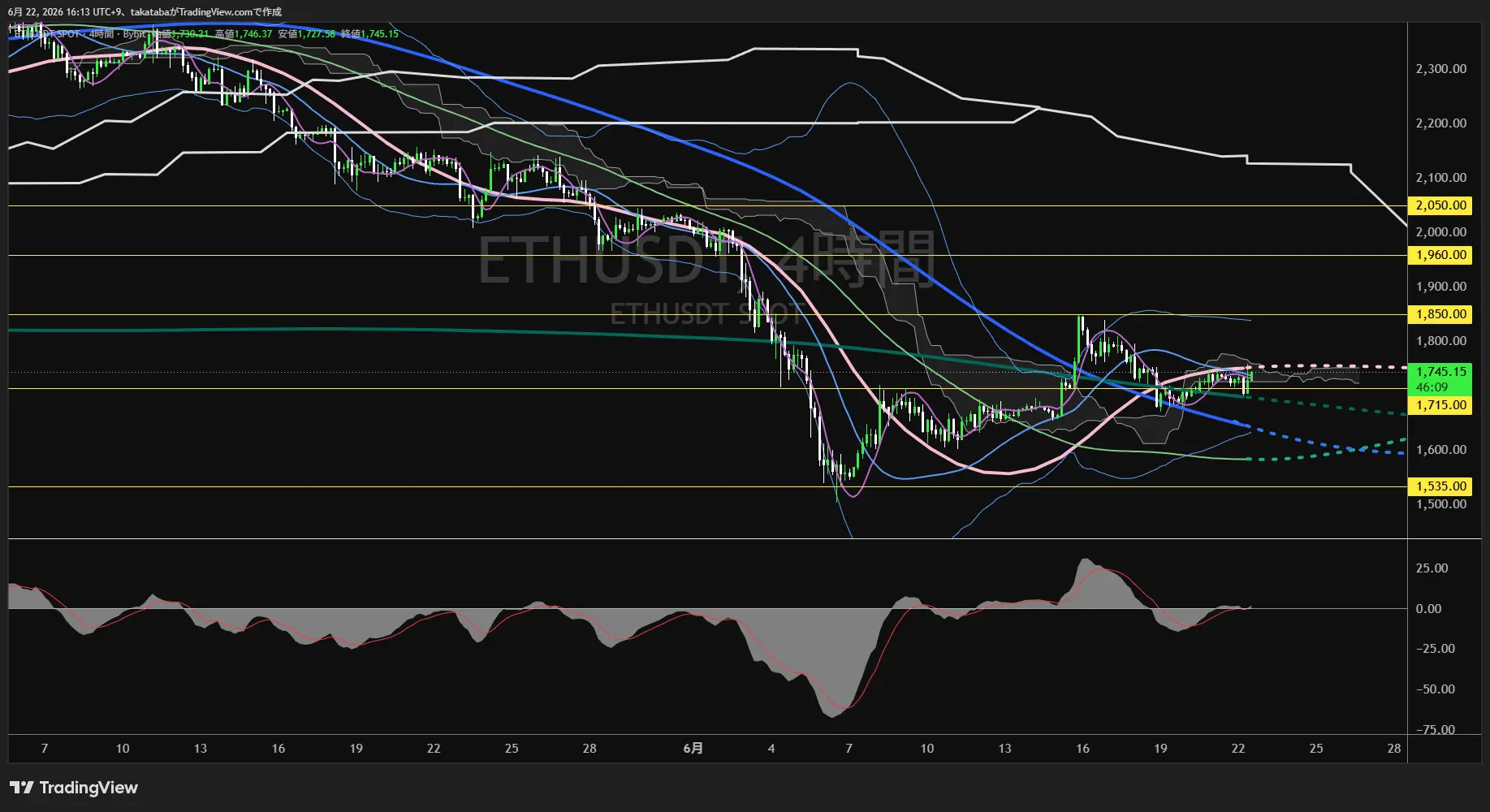Click the −50.00 indicator axis value
Viewport: 1490px width, 812px height.
click(x=1435, y=689)
